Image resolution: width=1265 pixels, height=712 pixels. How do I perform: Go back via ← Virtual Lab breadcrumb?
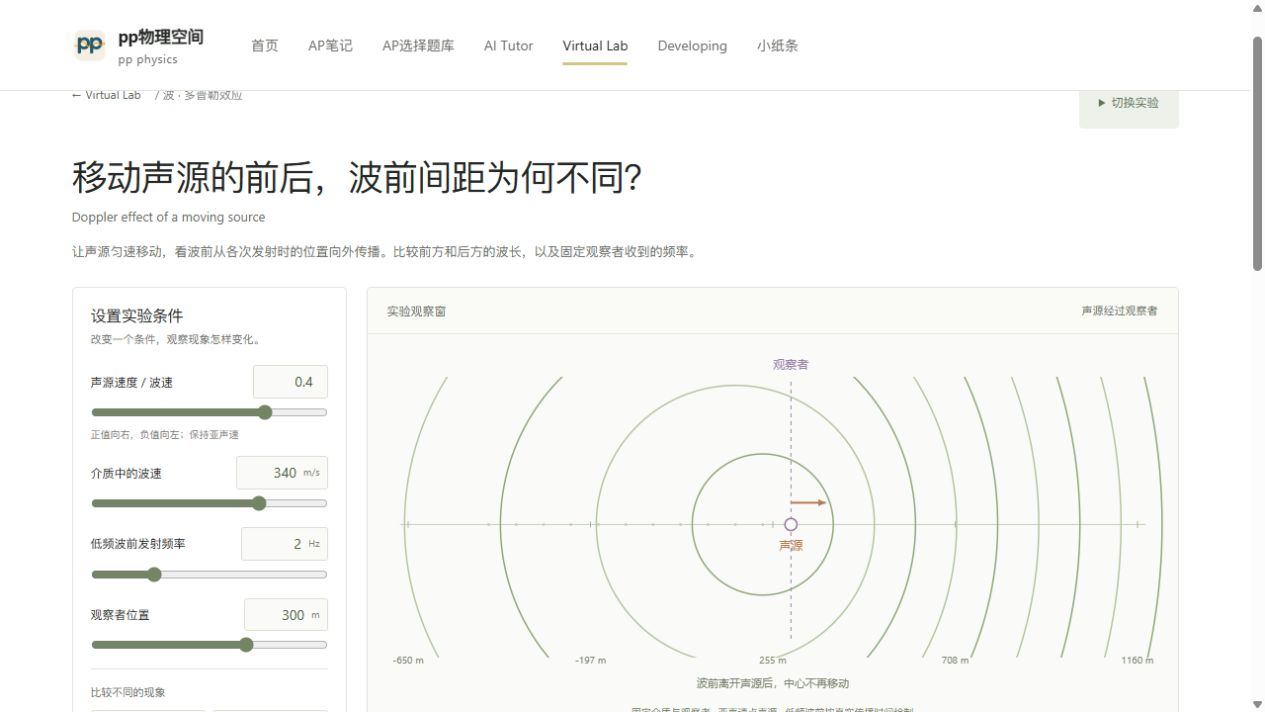coord(106,95)
